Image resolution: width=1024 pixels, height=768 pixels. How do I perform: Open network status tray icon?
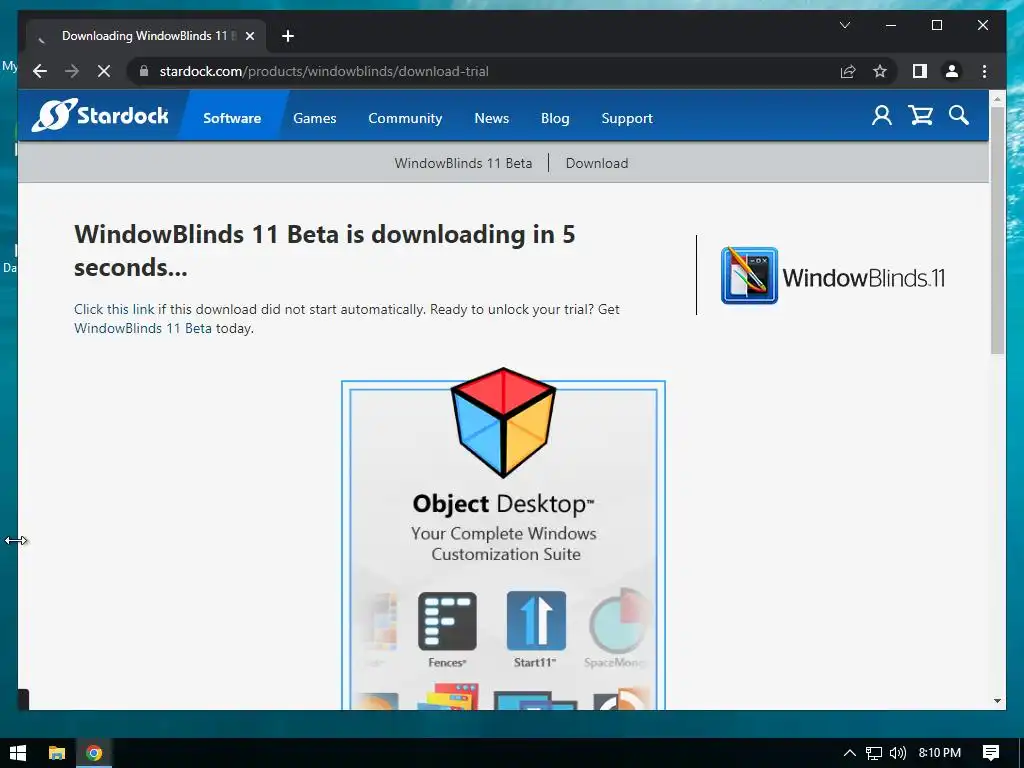874,753
